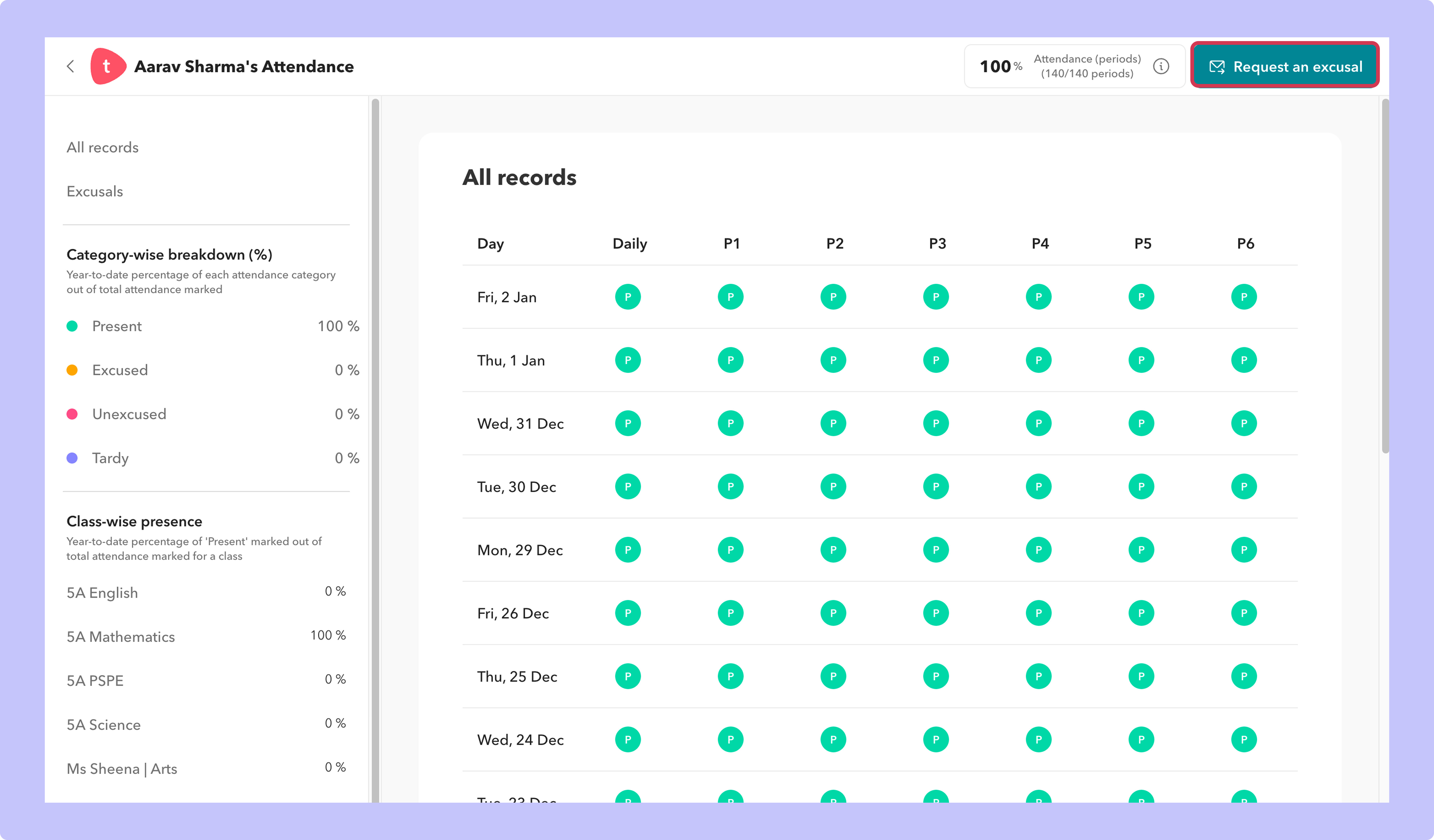Select the 5A English class row
This screenshot has height=840, width=1434.
(206, 593)
